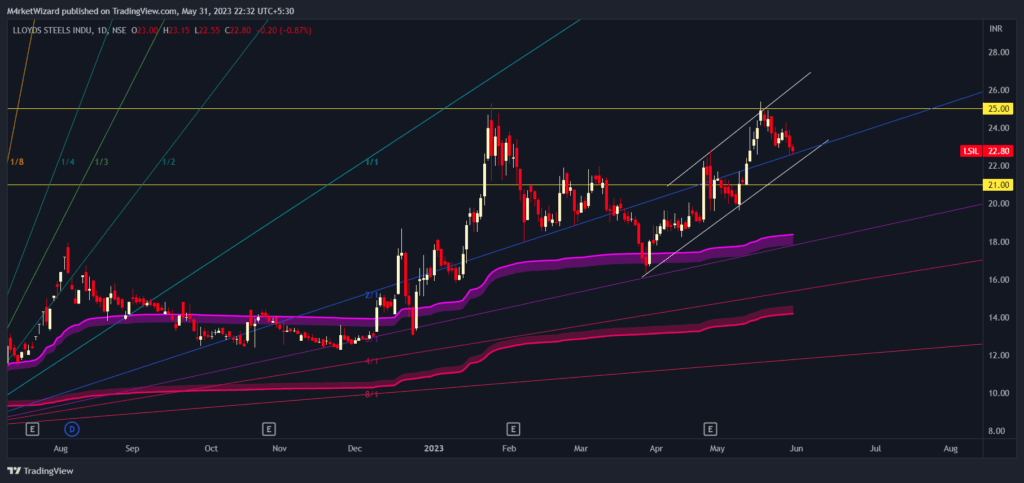Click the 2023 label on time axis
The height and width of the screenshot is (483, 1024).
click(434, 449)
